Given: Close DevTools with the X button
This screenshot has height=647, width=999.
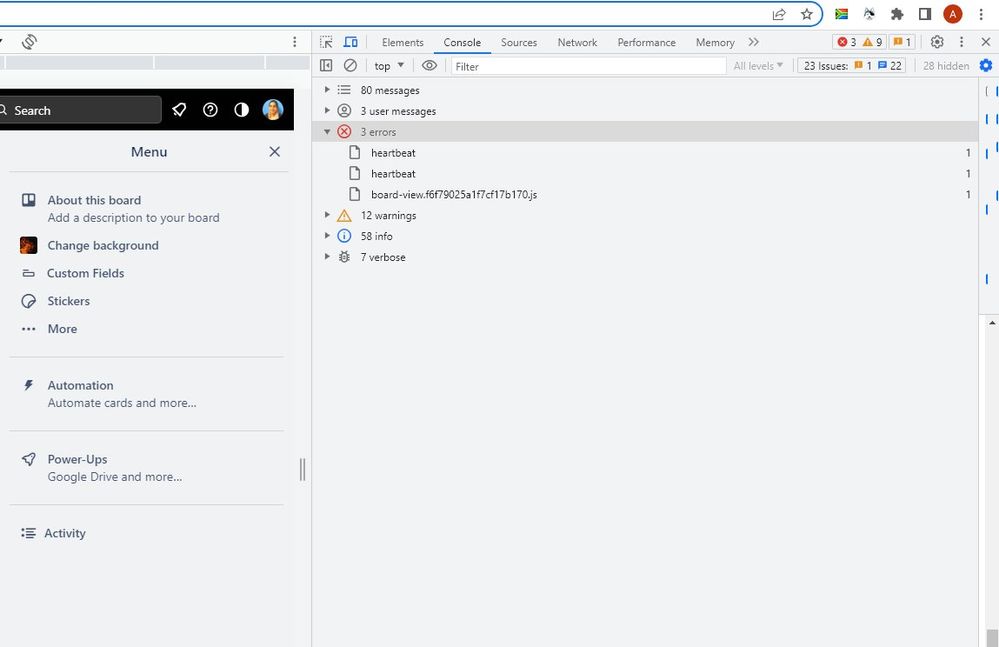Looking at the screenshot, I should (986, 42).
